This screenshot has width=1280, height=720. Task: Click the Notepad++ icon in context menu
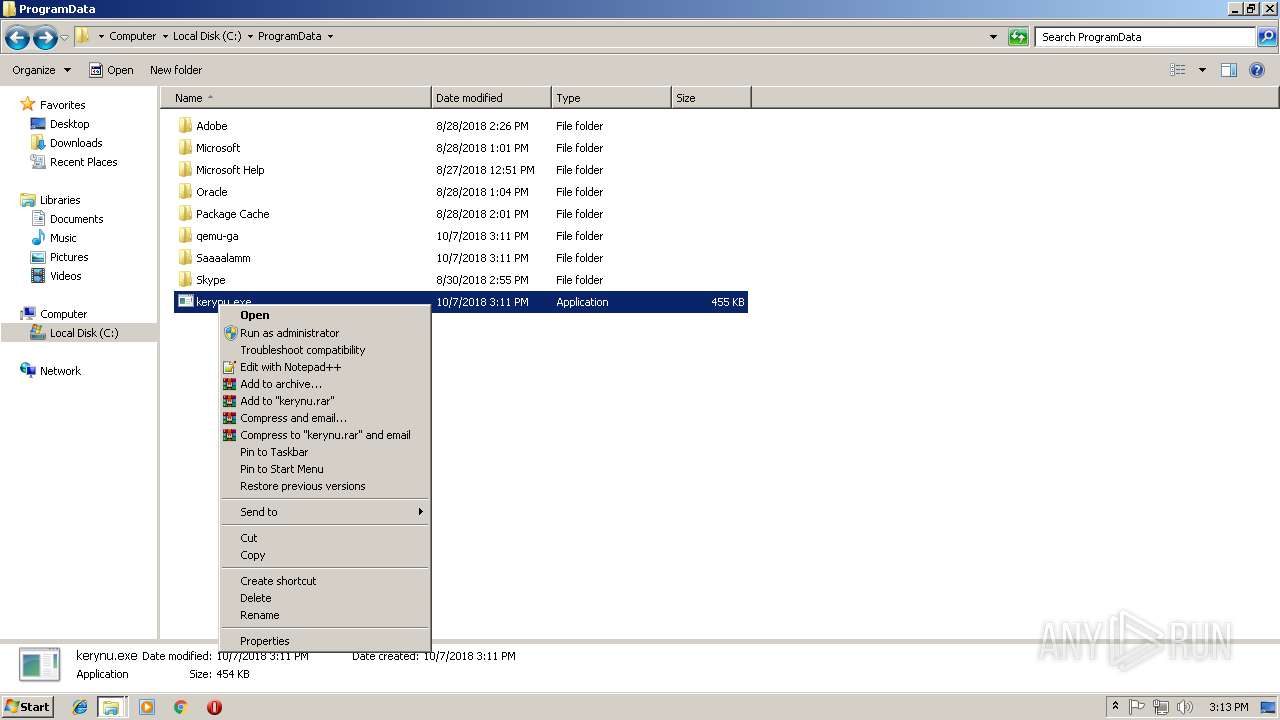(x=230, y=367)
